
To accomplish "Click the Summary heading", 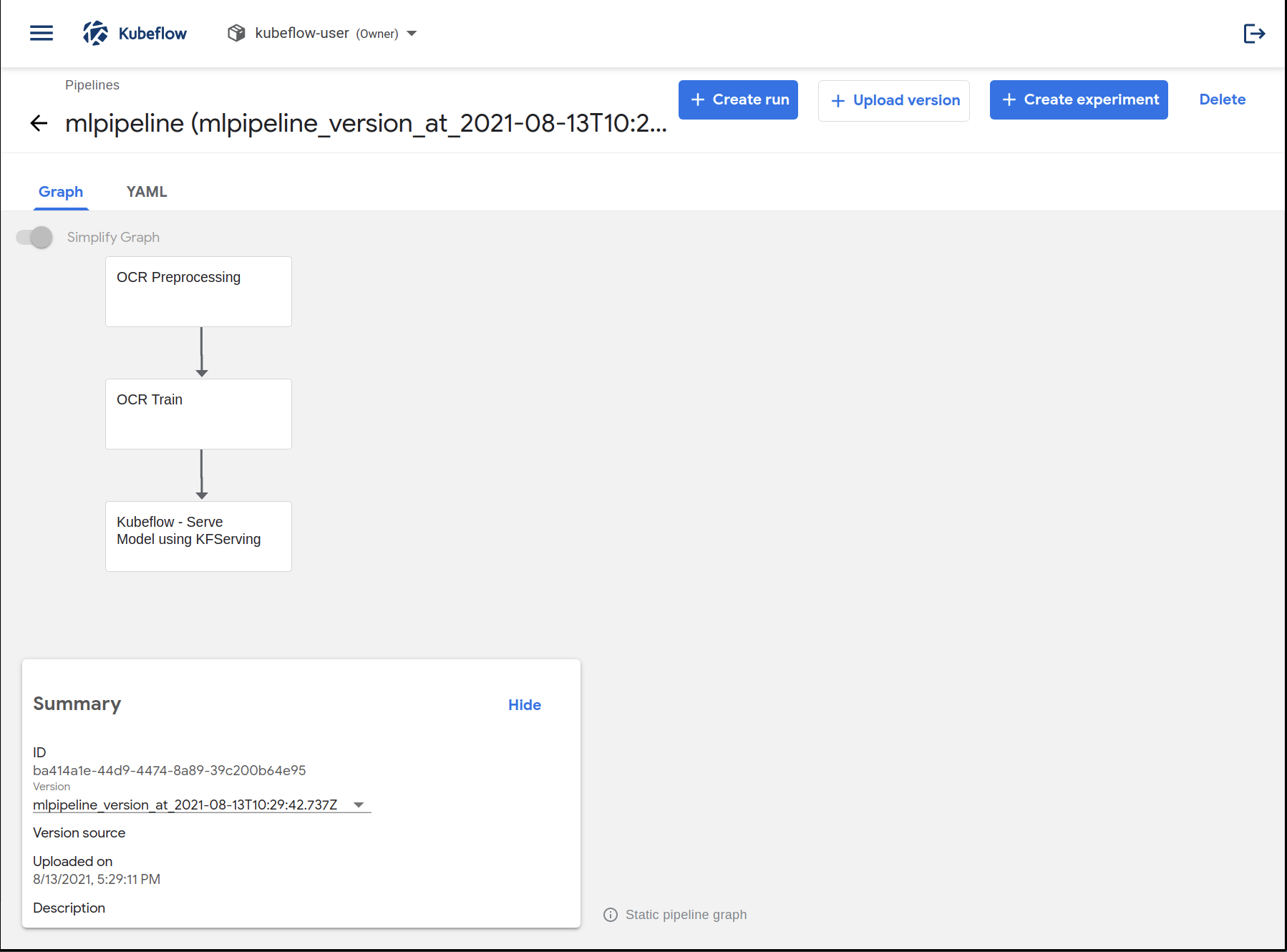I will coord(77,704).
